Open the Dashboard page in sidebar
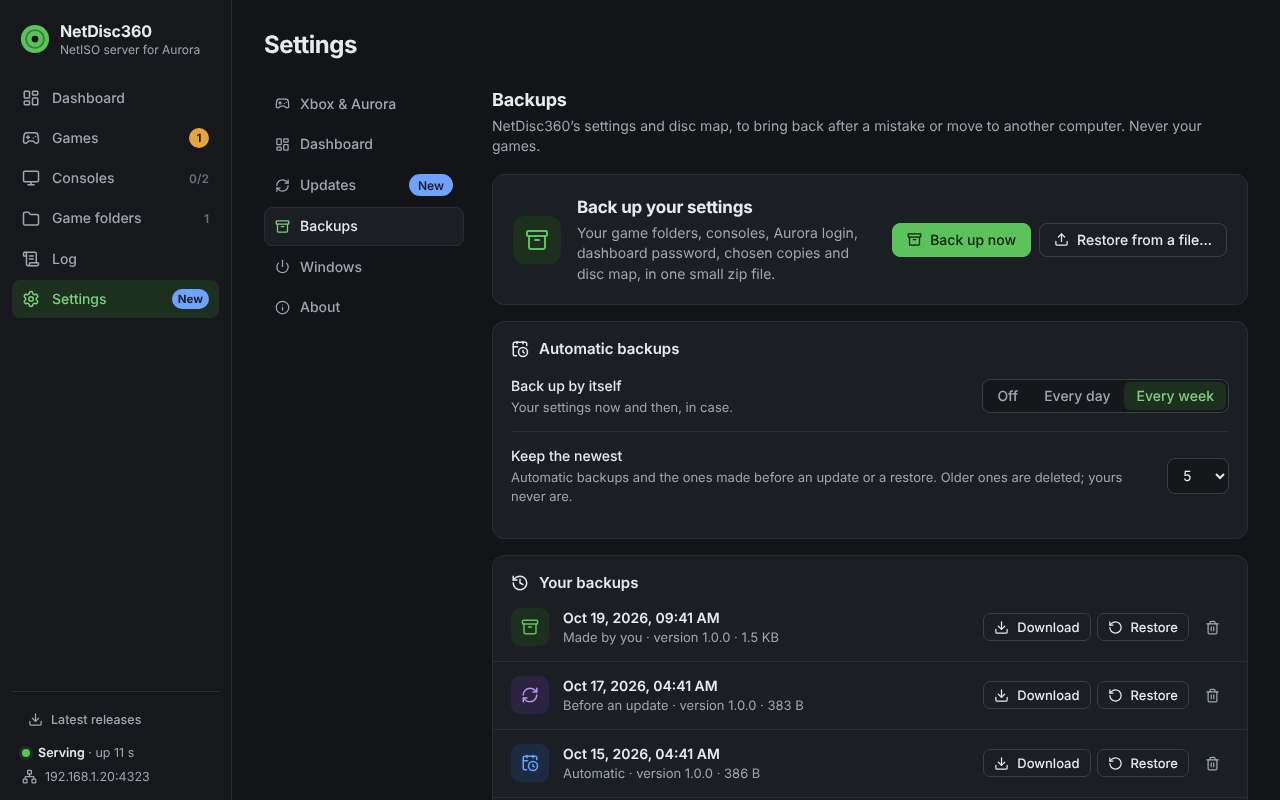The width and height of the screenshot is (1280, 800). (115, 98)
